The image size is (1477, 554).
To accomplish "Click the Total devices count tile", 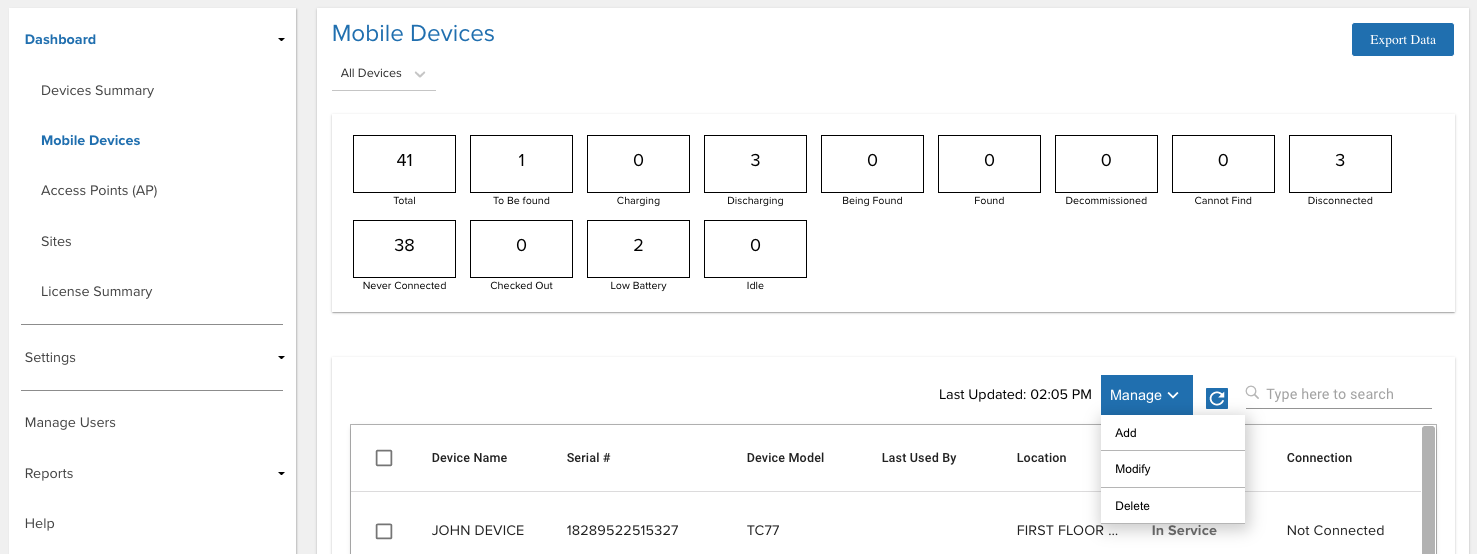I will click(404, 164).
